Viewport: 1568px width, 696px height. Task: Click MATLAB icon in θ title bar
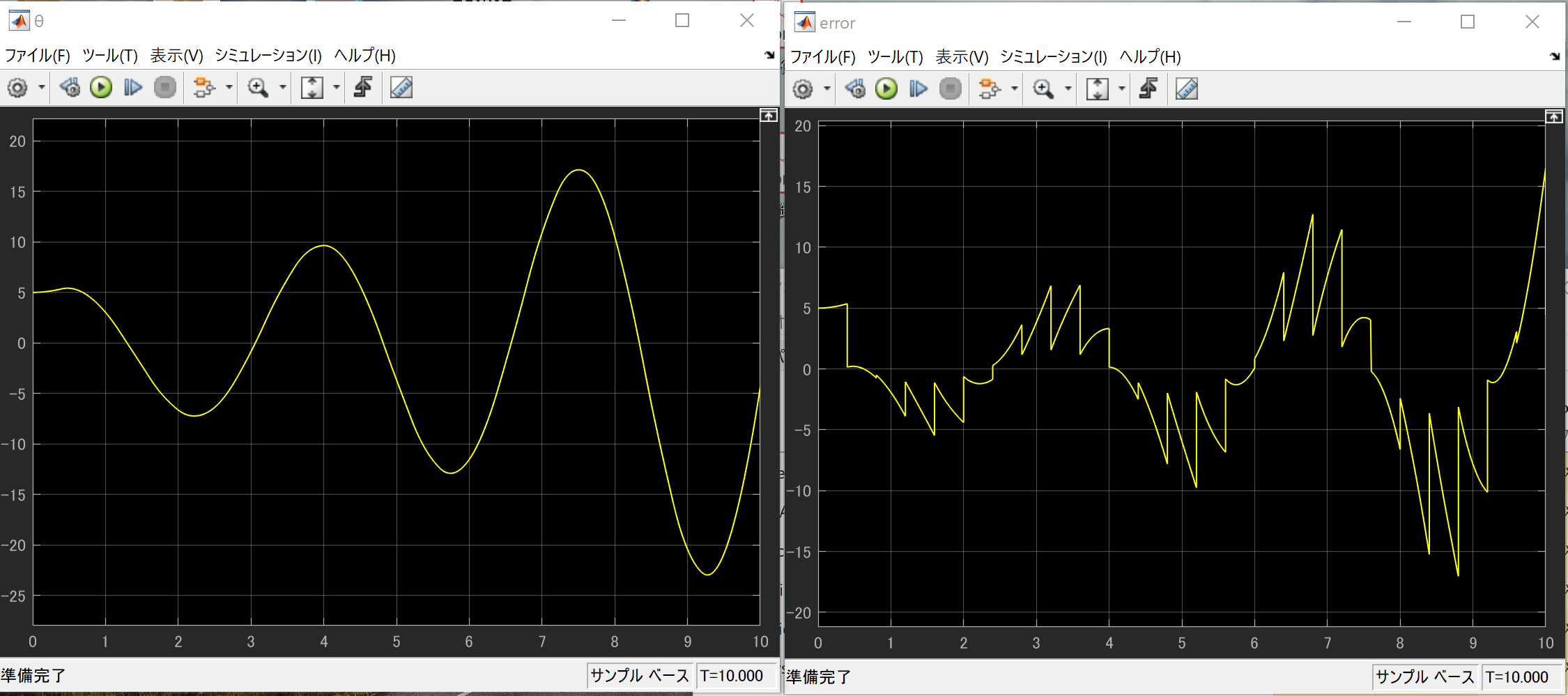[19, 21]
